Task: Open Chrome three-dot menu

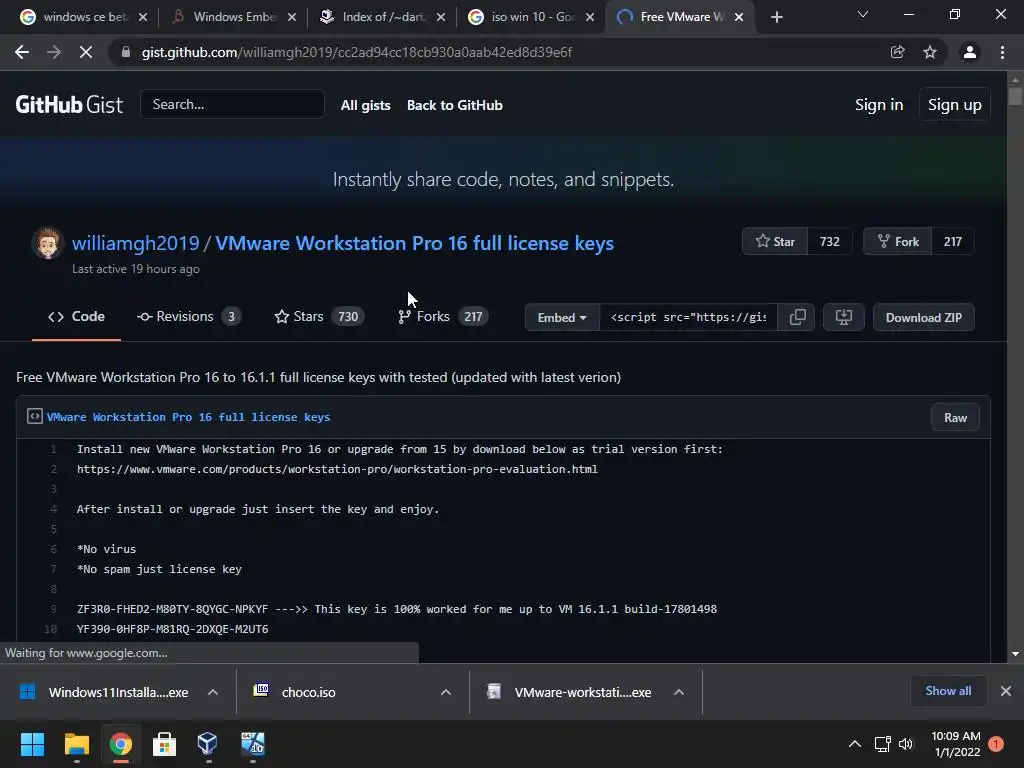Action: [1002, 52]
